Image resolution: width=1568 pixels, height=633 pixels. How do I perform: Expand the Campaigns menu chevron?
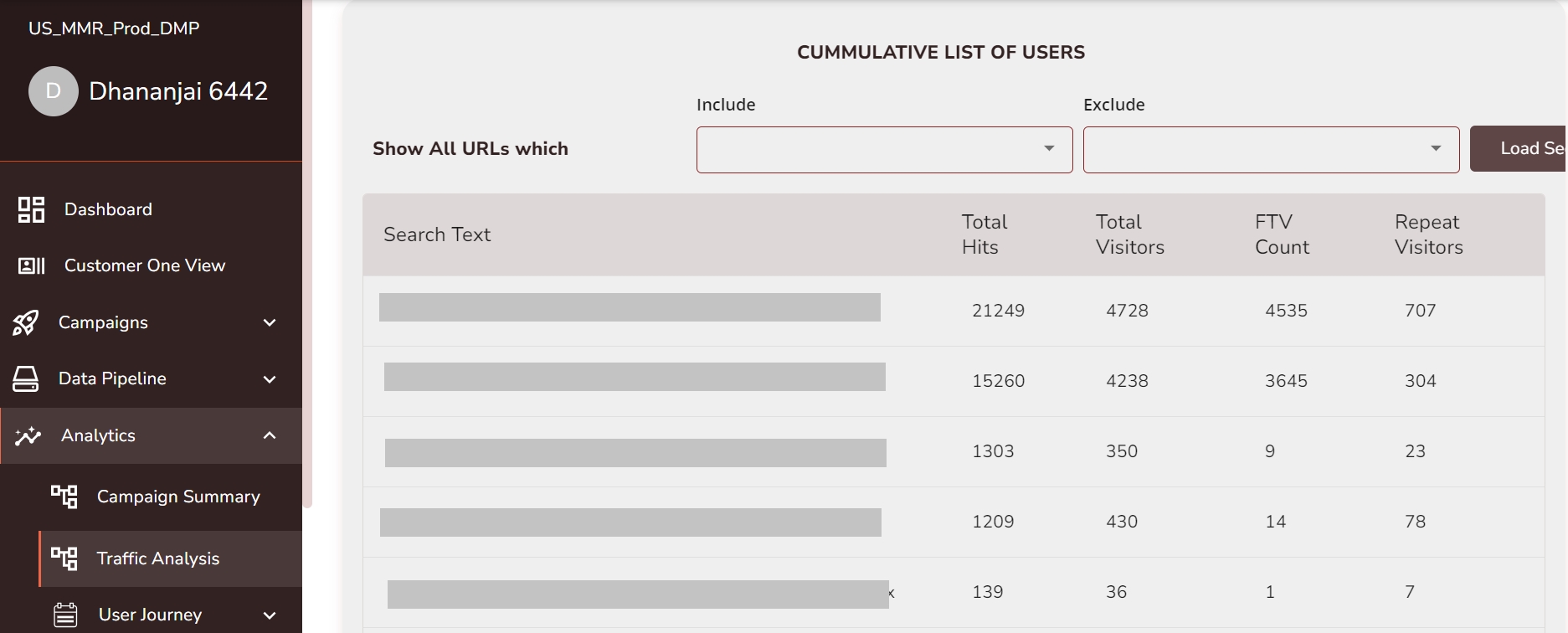coord(270,322)
